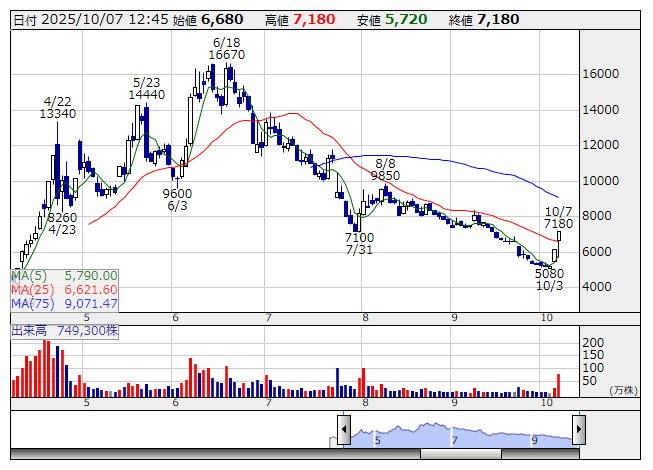Click the 8260 4/23 low label
Image resolution: width=653 pixels, height=470 pixels.
coord(62,224)
